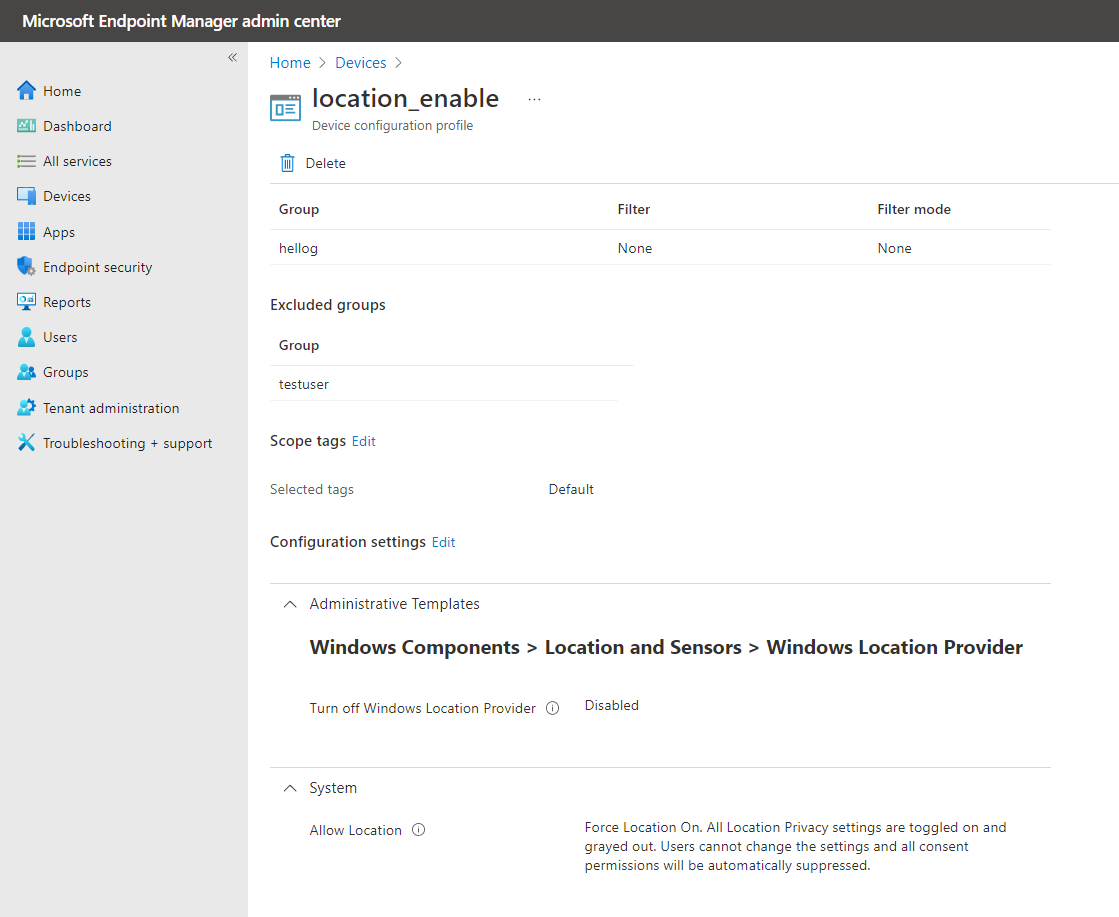
Task: Click the Users person icon
Action: click(26, 337)
